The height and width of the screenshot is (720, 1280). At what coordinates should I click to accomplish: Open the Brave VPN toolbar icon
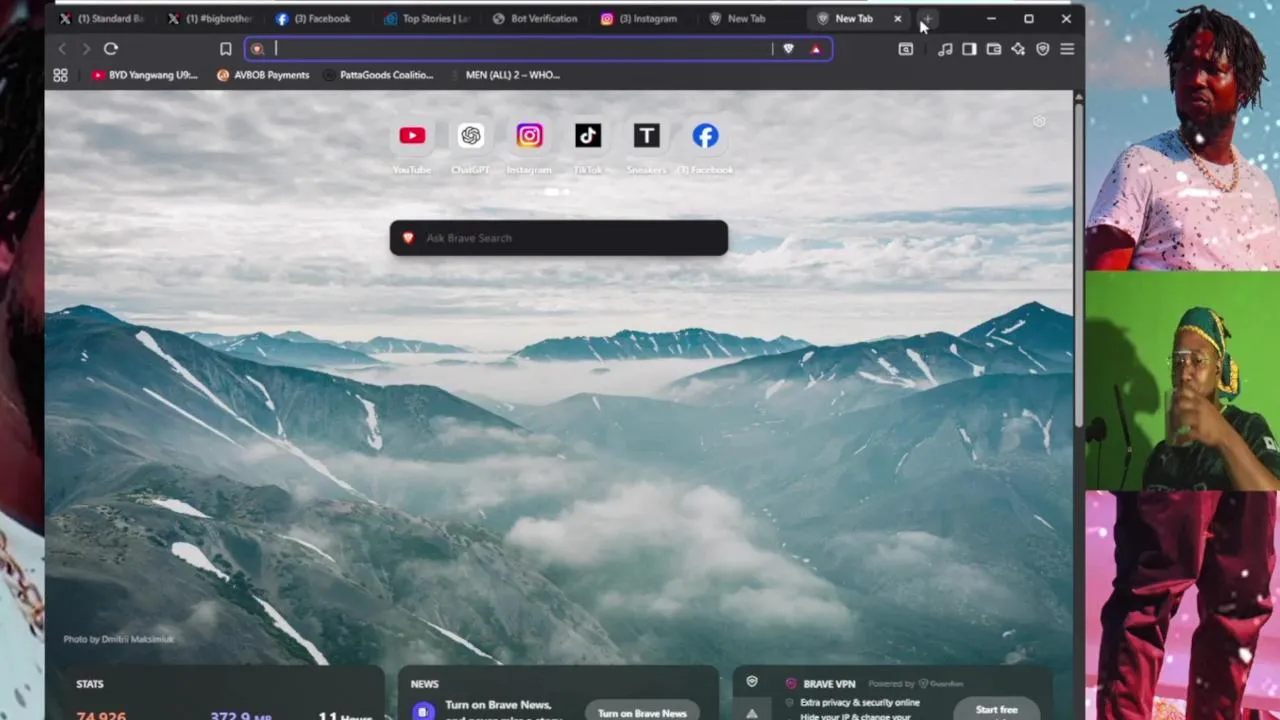coord(1043,49)
